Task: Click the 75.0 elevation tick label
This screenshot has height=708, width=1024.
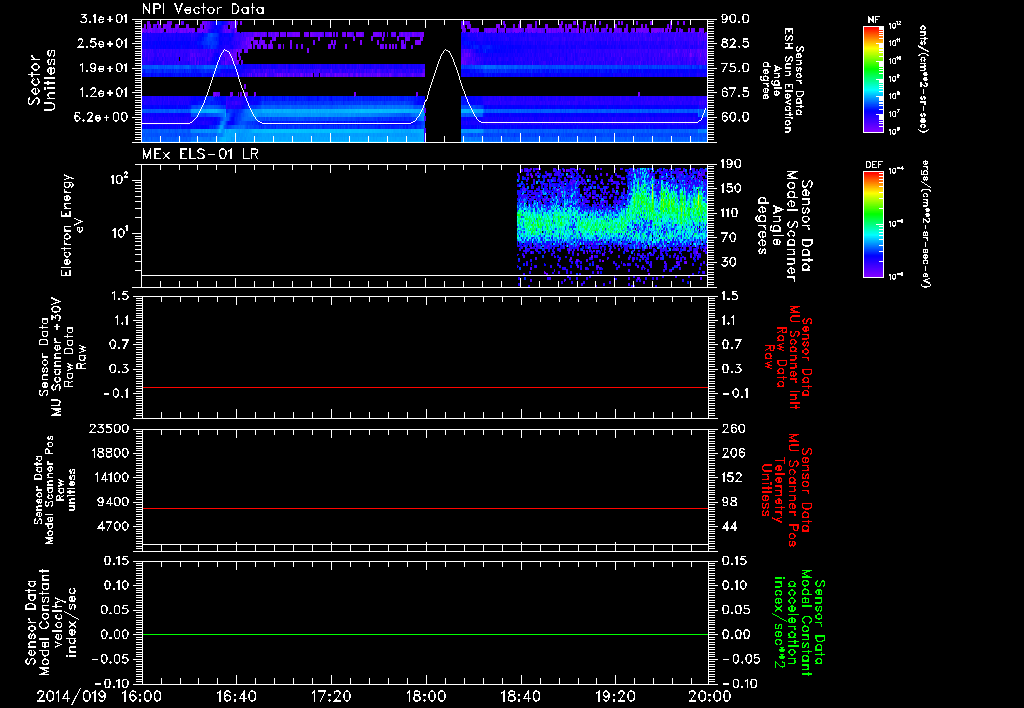Action: tap(735, 68)
